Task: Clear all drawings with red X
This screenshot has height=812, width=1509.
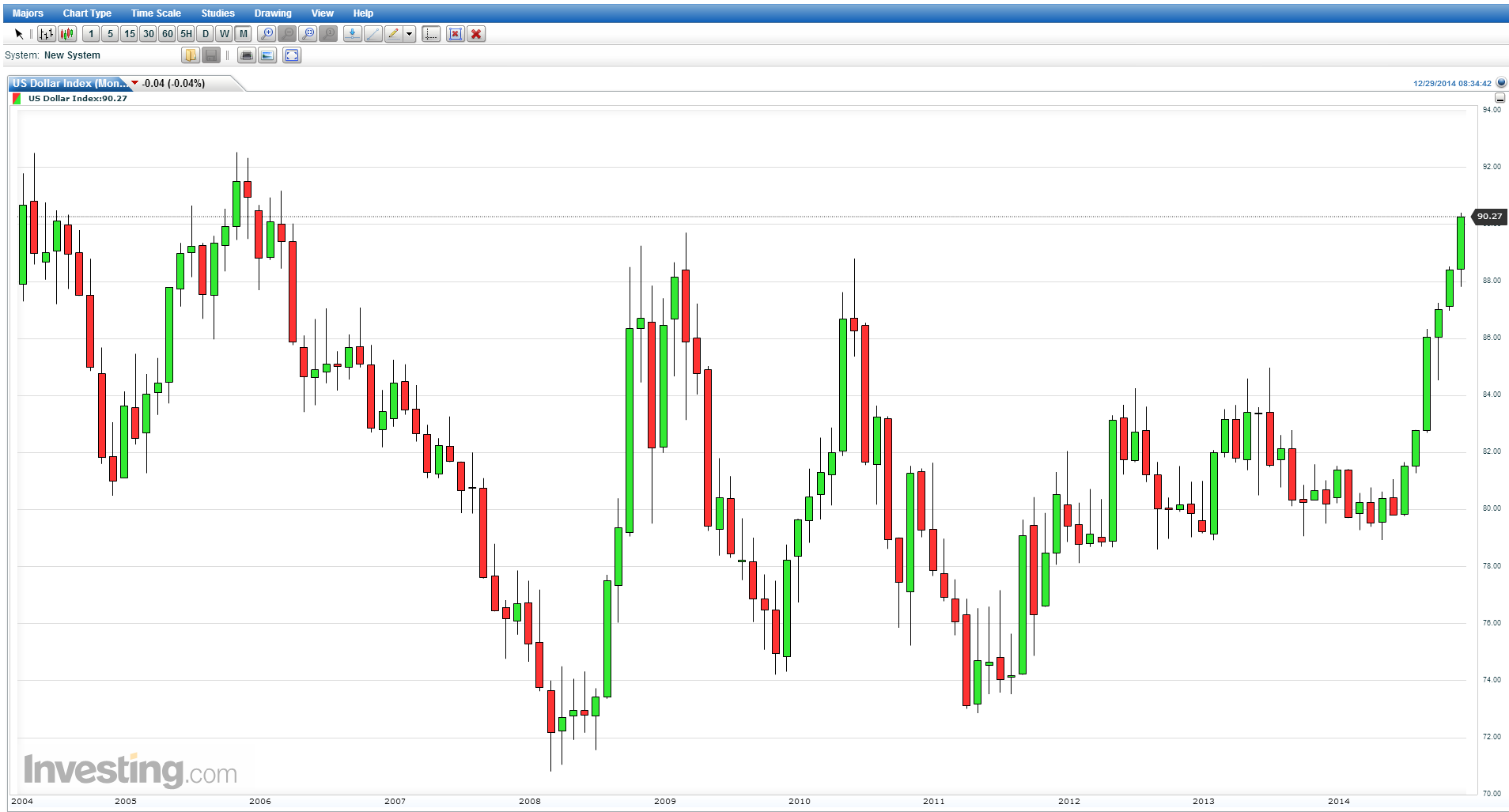Action: (475, 34)
